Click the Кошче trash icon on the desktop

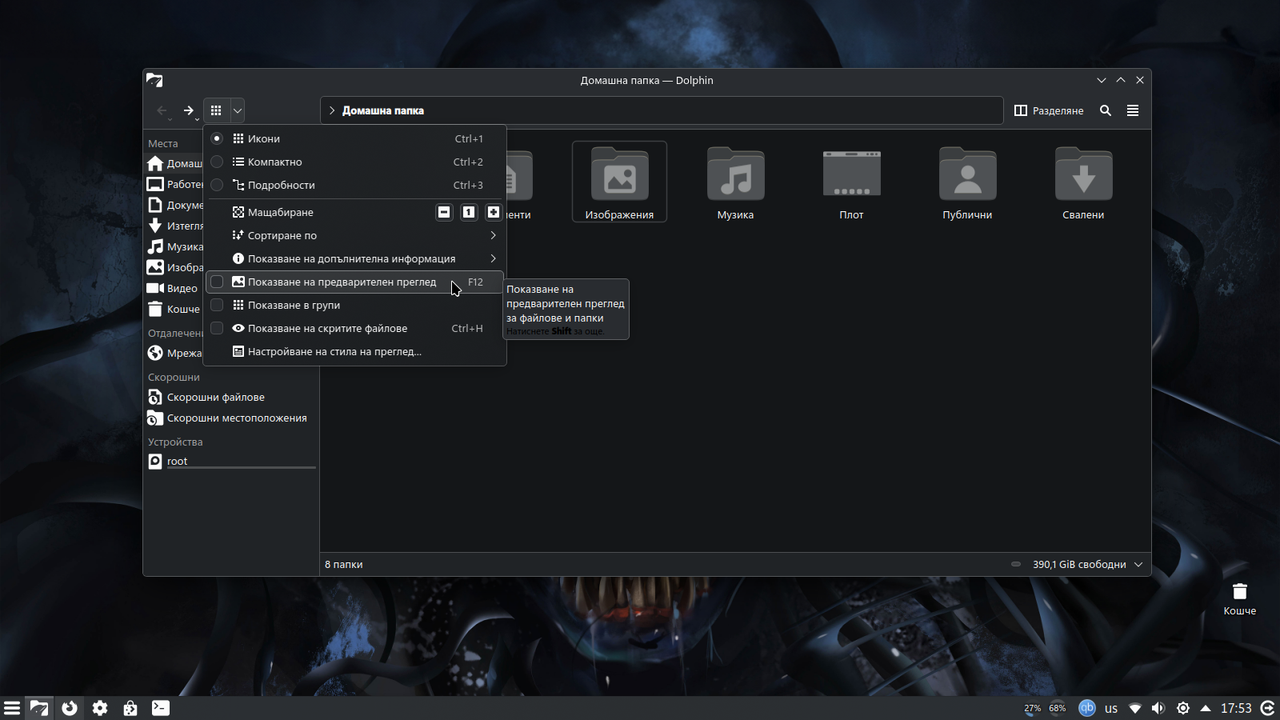(x=1240, y=598)
